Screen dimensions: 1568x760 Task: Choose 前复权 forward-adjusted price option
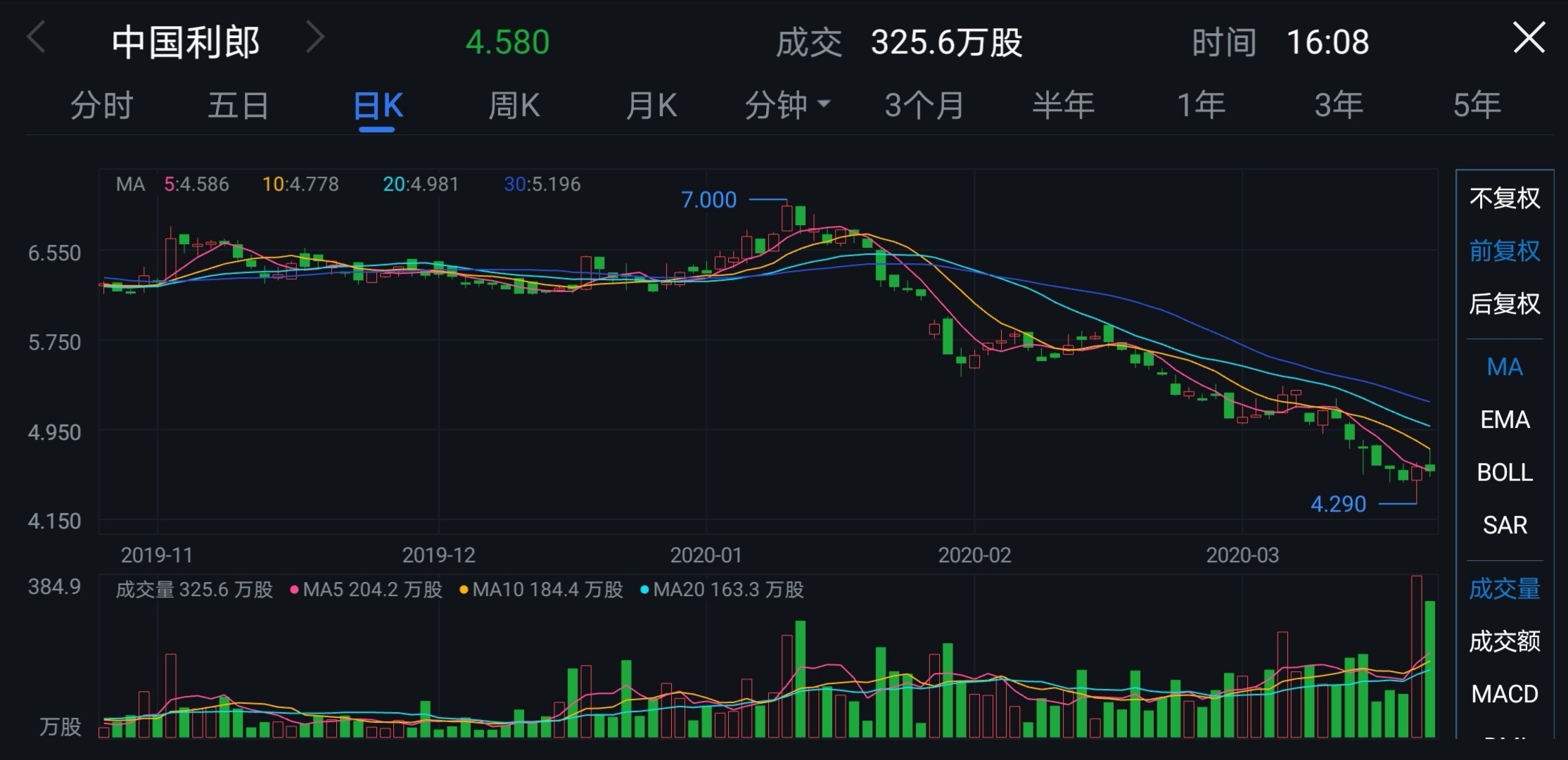click(x=1505, y=251)
